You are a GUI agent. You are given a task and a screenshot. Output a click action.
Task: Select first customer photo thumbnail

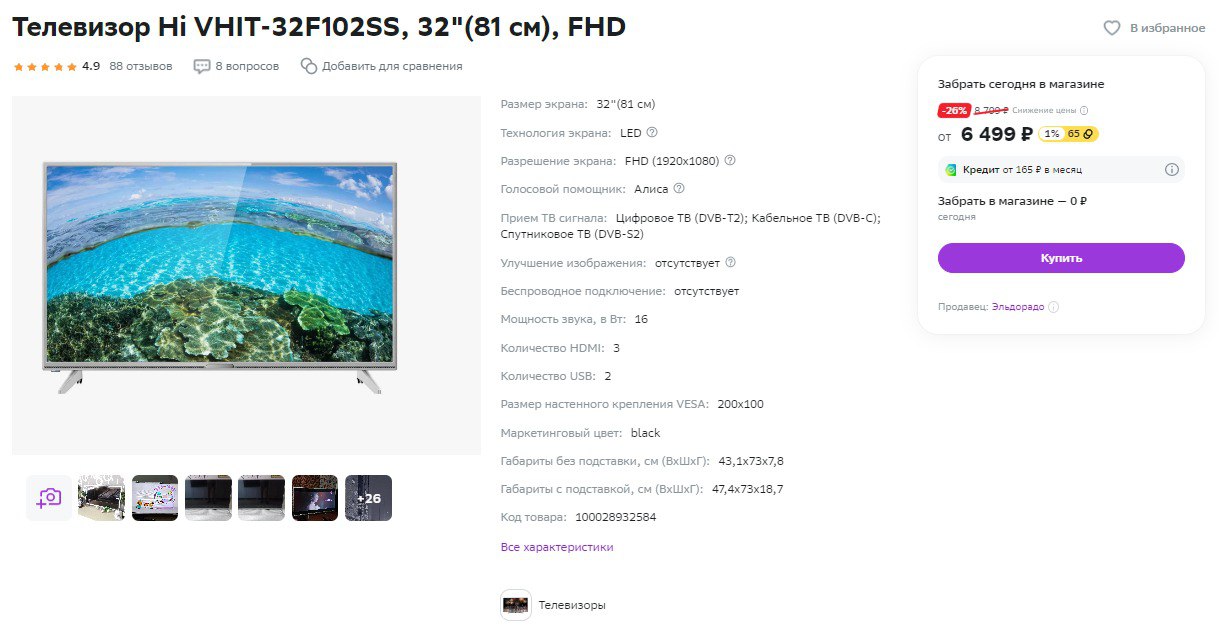[x=101, y=498]
